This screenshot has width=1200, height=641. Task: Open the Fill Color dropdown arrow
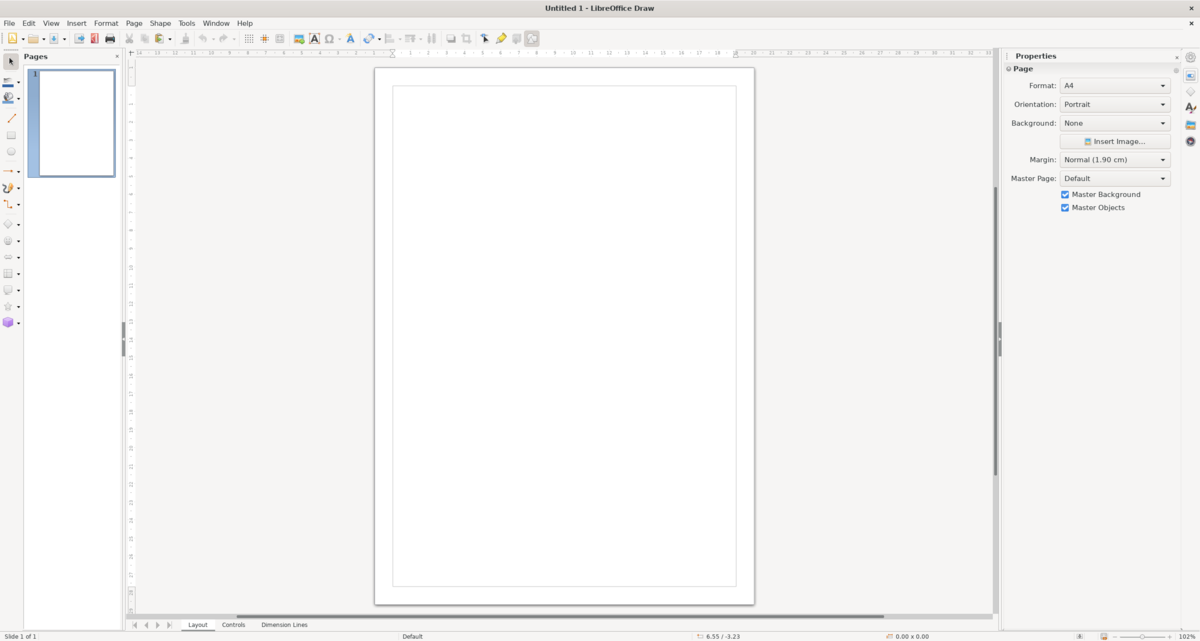coord(18,98)
